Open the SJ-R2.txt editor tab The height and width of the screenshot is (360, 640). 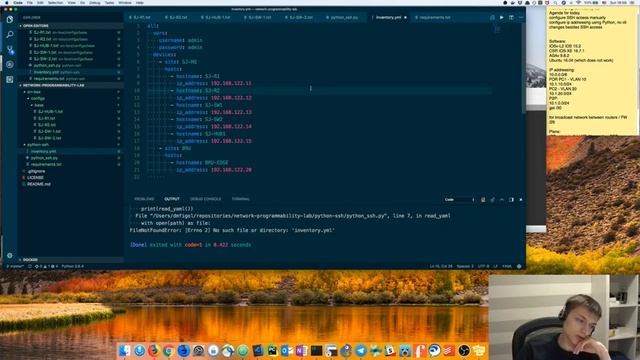pyautogui.click(x=178, y=18)
